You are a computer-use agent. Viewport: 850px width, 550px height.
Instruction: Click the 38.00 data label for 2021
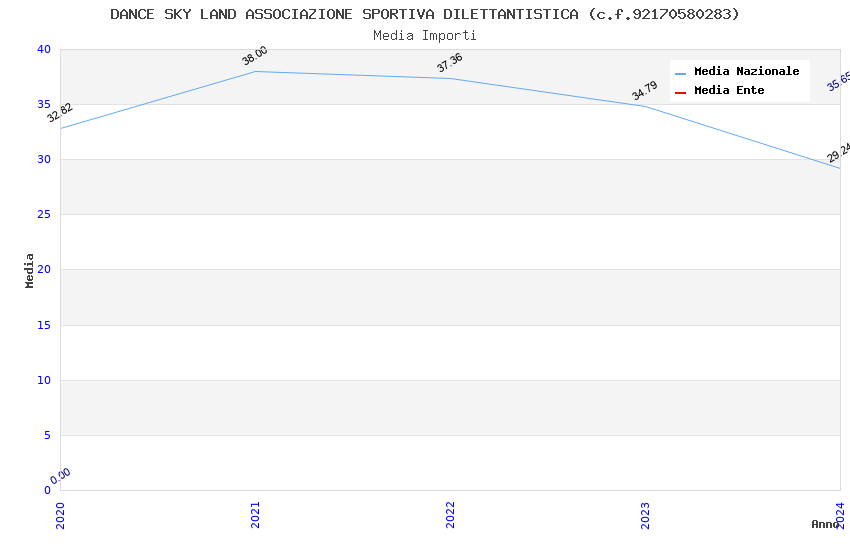pyautogui.click(x=255, y=56)
